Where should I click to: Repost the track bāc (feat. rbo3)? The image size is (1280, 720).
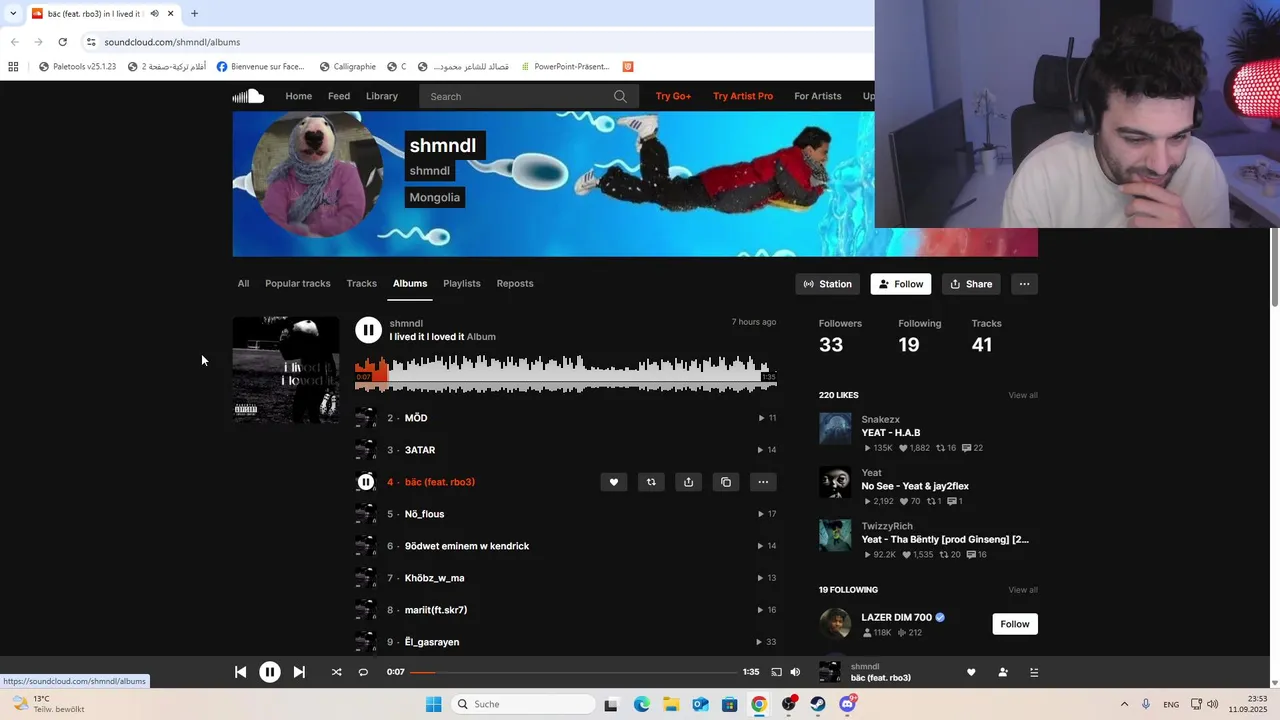(651, 482)
